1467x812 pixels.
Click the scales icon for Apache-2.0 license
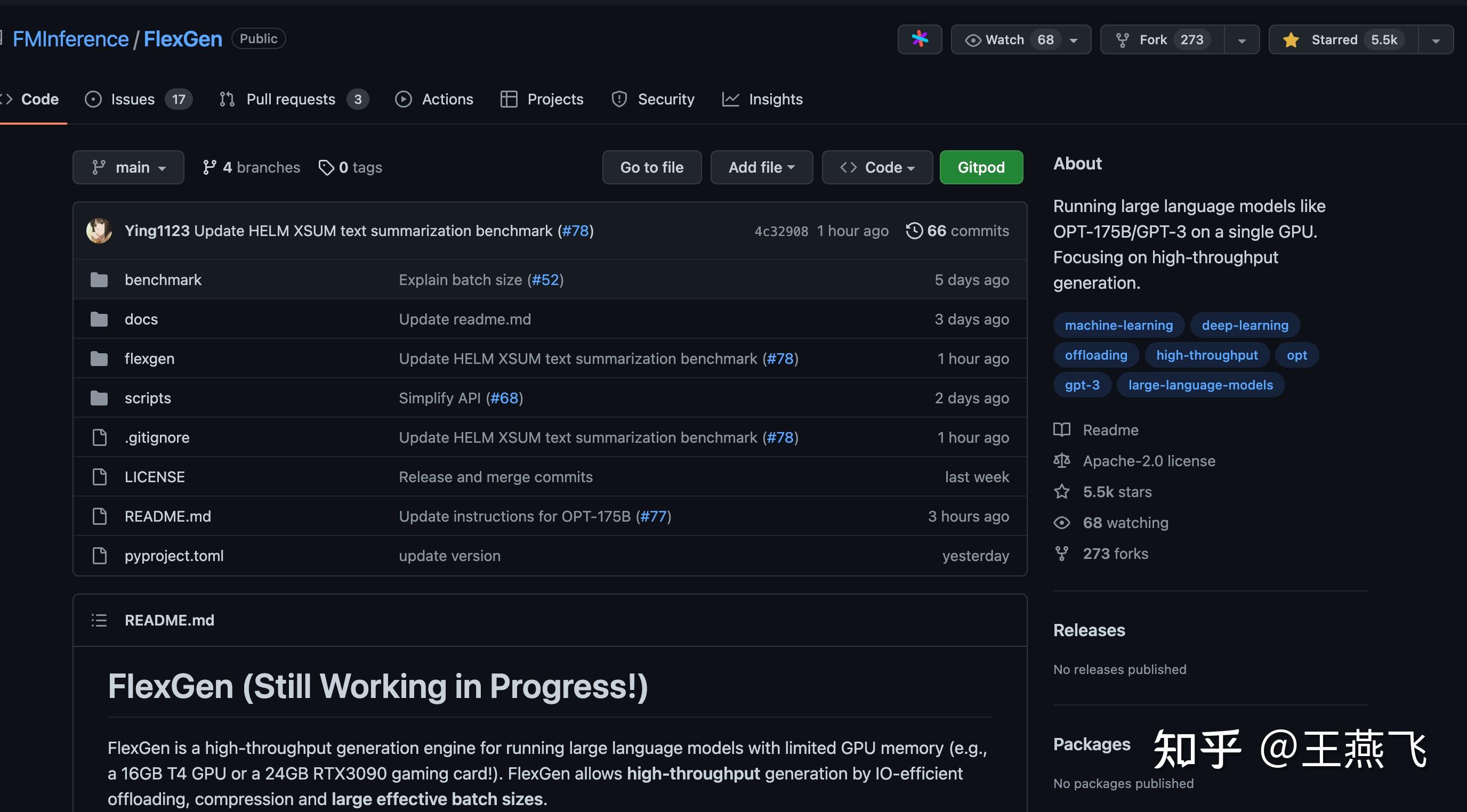pyautogui.click(x=1062, y=460)
